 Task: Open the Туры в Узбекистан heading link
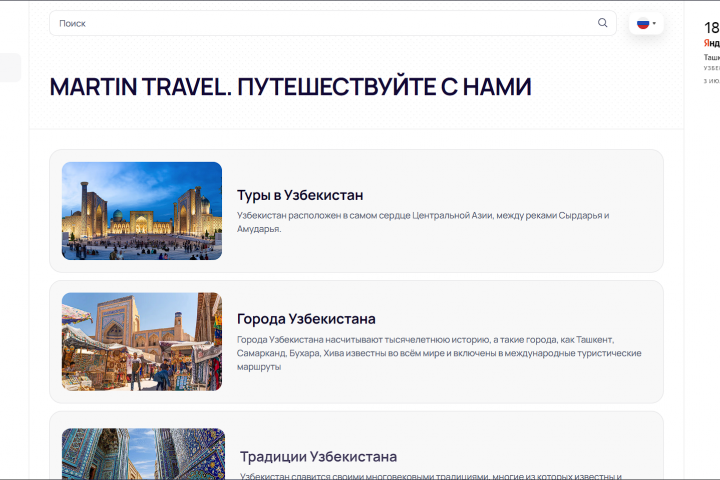[300, 195]
